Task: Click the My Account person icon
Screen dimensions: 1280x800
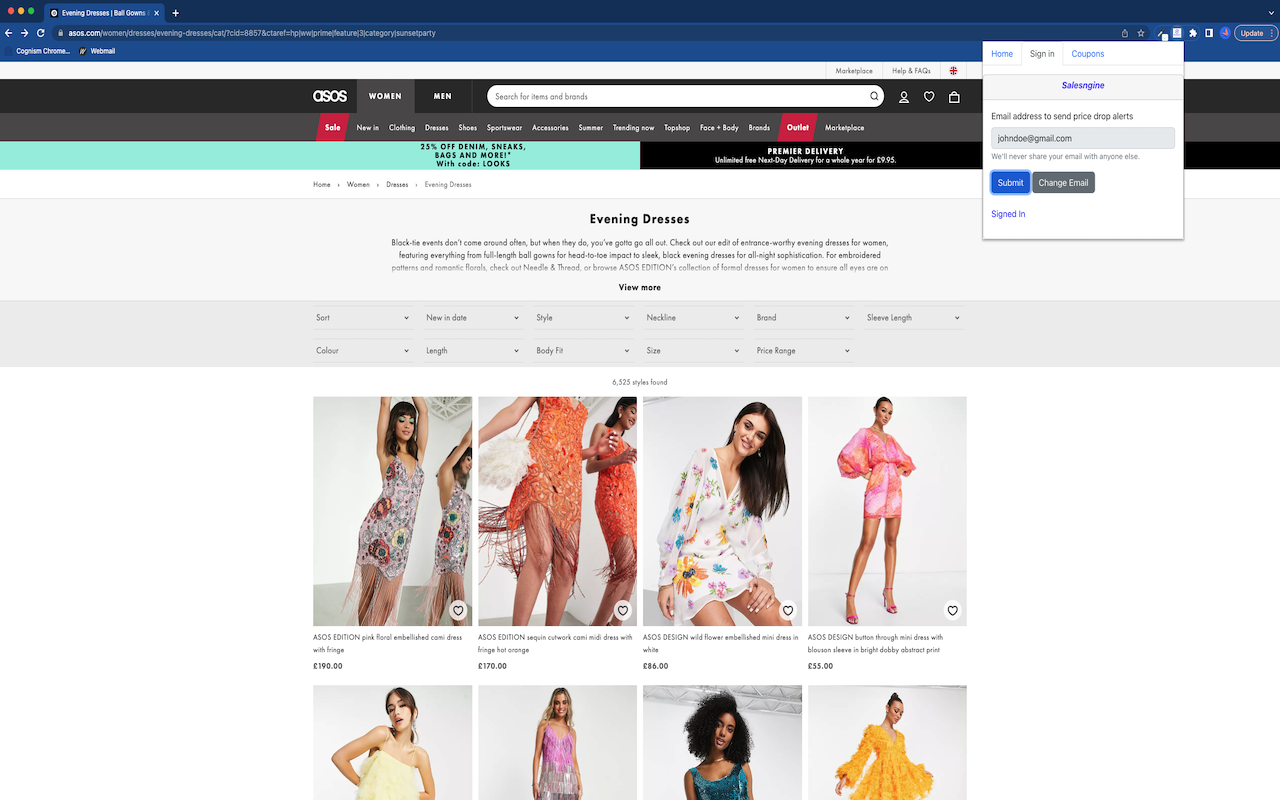Action: 904,96
